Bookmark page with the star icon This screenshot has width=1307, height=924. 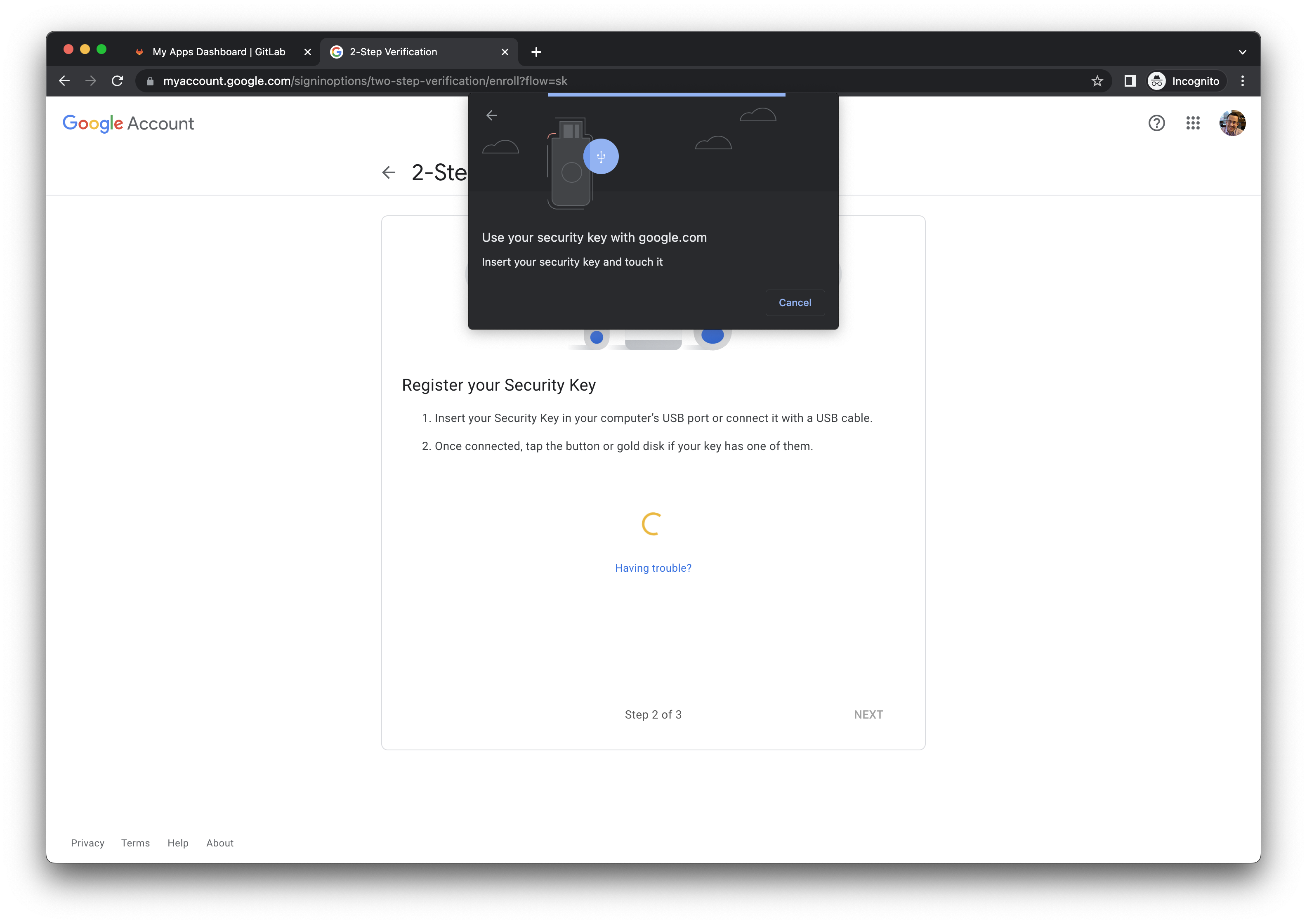(1097, 81)
